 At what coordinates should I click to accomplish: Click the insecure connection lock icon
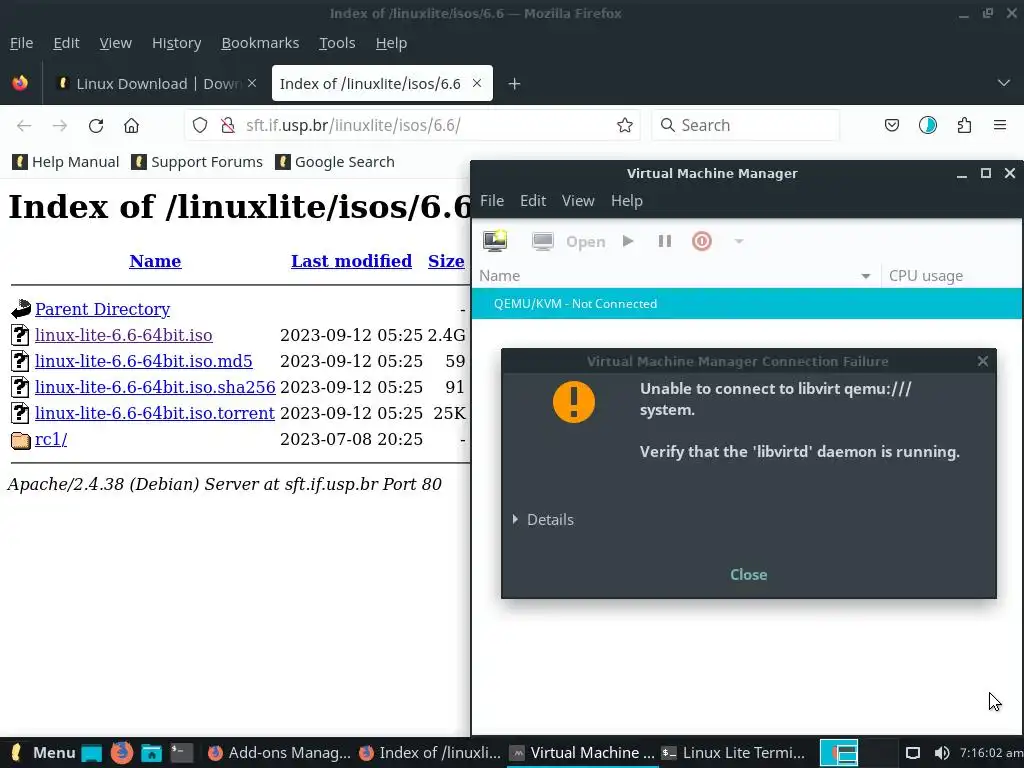(x=227, y=125)
